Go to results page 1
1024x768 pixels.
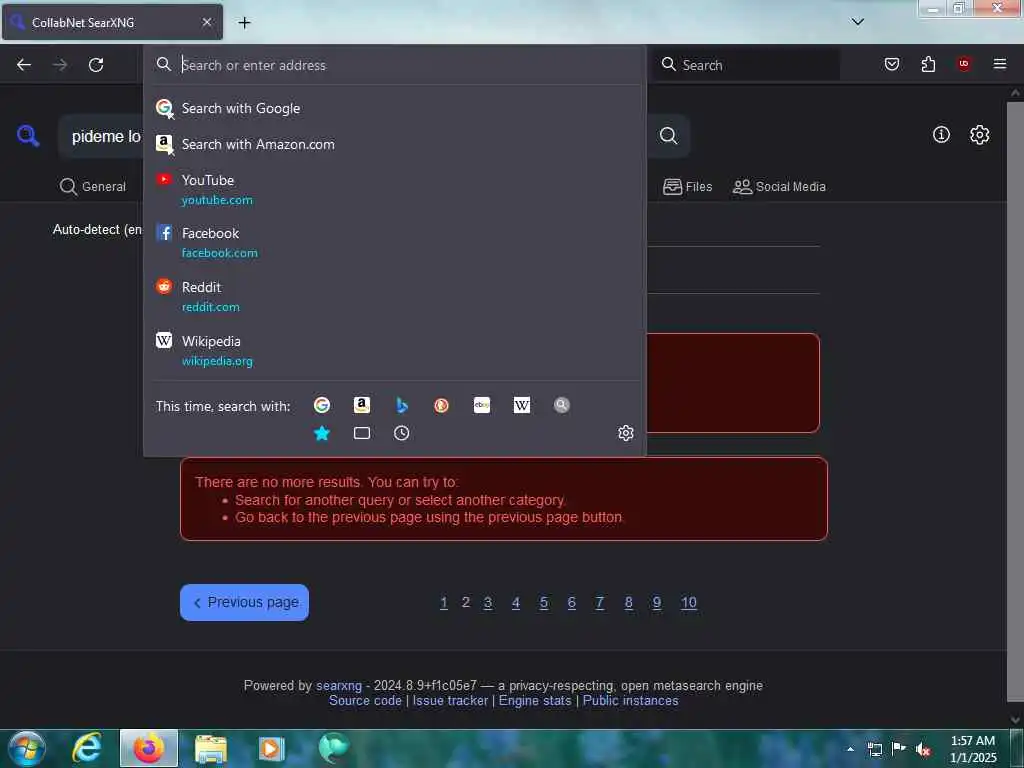(x=444, y=603)
